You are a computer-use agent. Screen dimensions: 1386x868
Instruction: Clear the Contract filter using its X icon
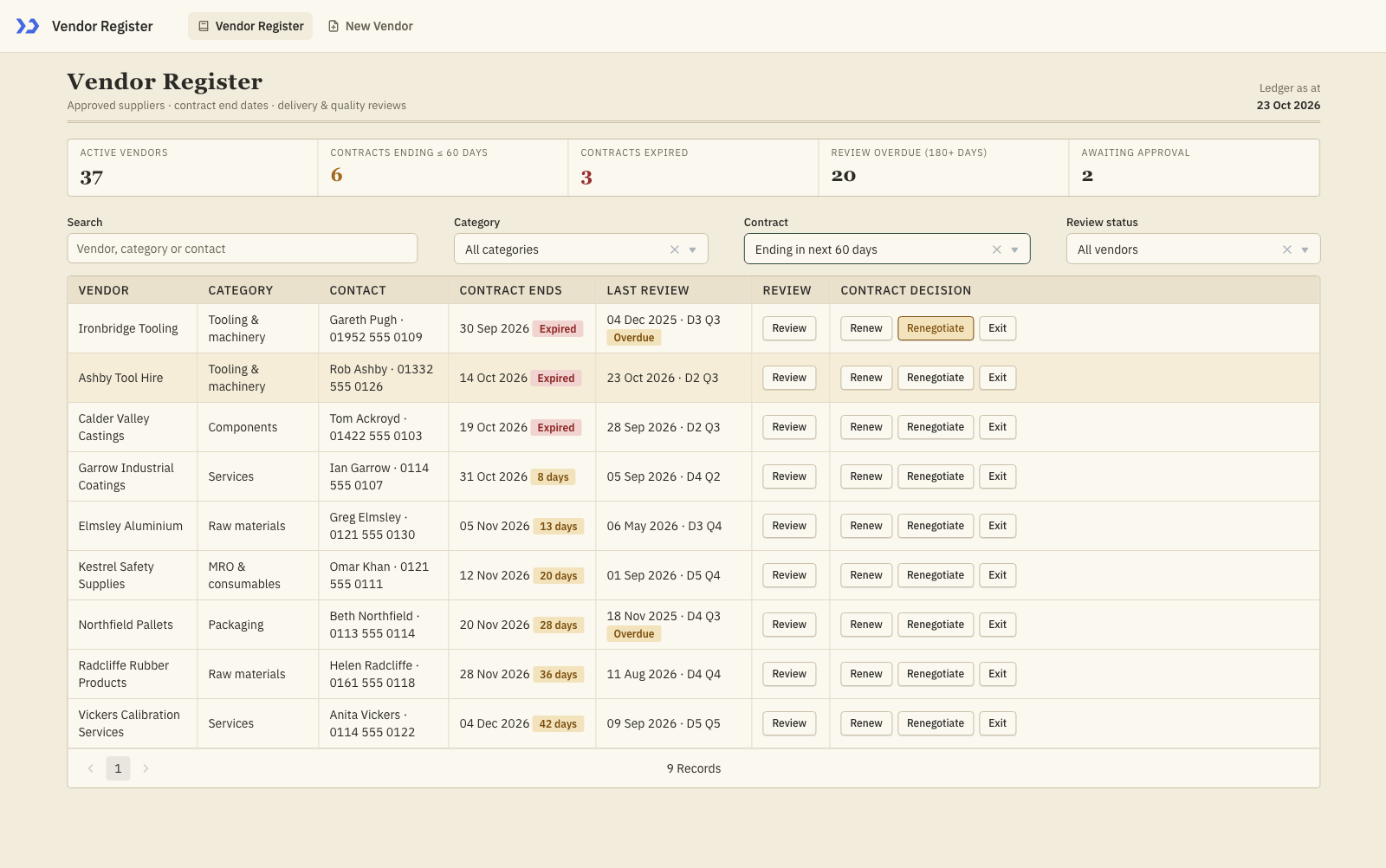(x=997, y=249)
